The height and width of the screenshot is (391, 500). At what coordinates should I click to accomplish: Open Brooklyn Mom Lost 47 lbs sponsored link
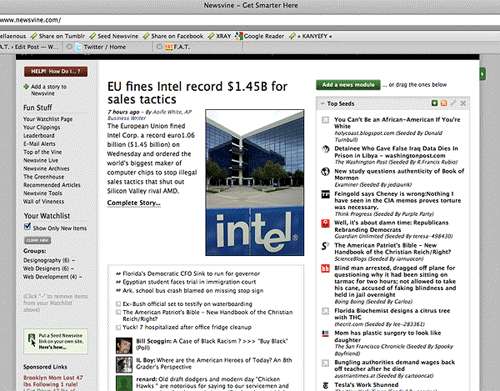click(53, 381)
